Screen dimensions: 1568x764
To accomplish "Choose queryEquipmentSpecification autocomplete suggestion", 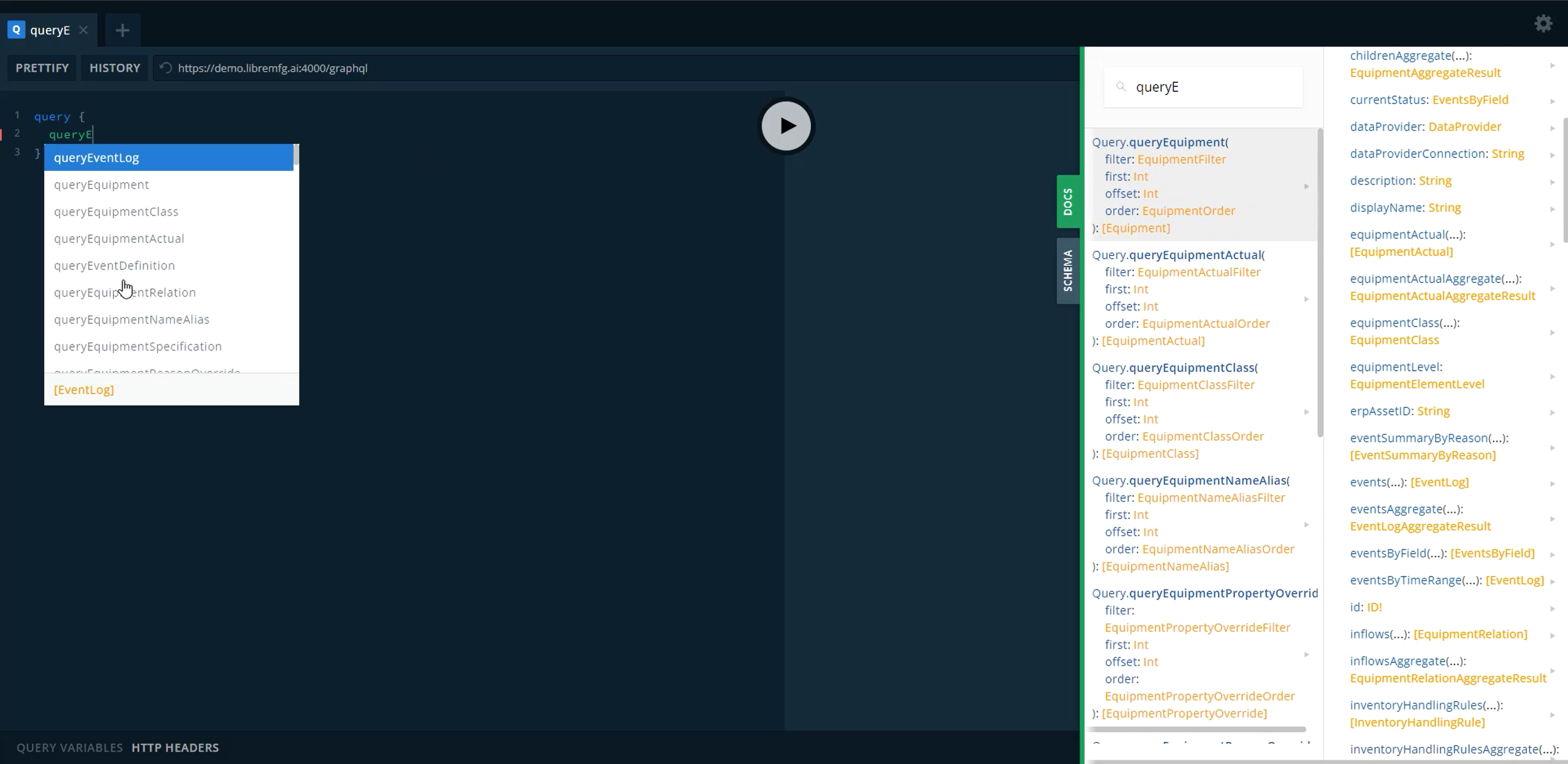I will coord(169,346).
